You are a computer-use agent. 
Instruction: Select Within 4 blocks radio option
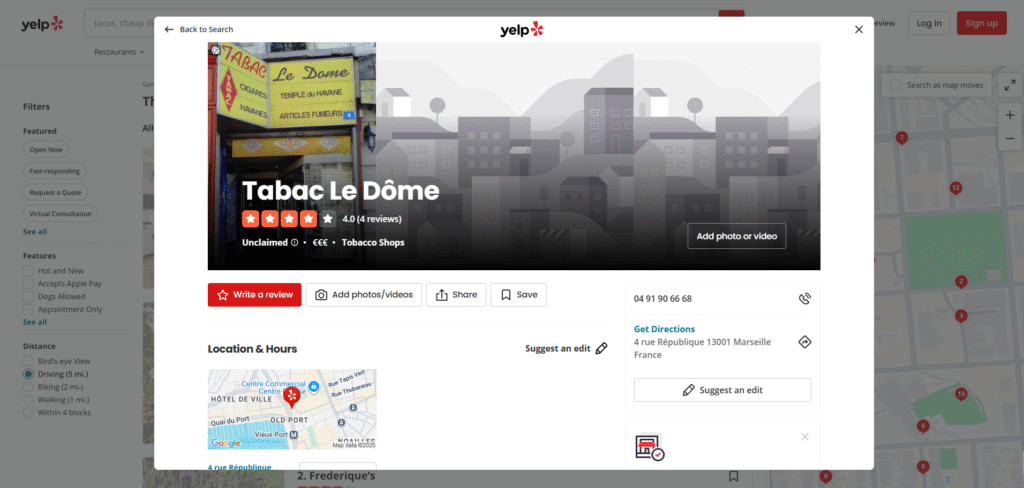(x=28, y=413)
